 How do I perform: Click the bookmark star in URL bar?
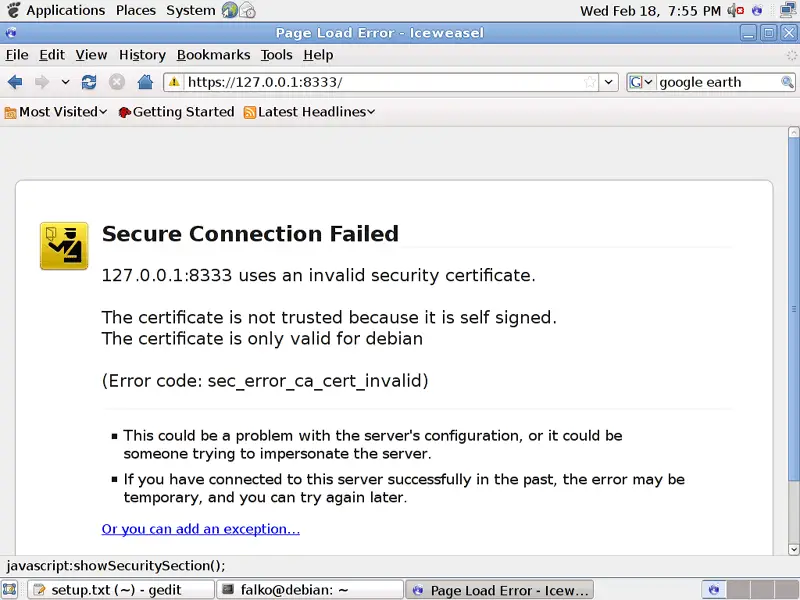[x=590, y=82]
